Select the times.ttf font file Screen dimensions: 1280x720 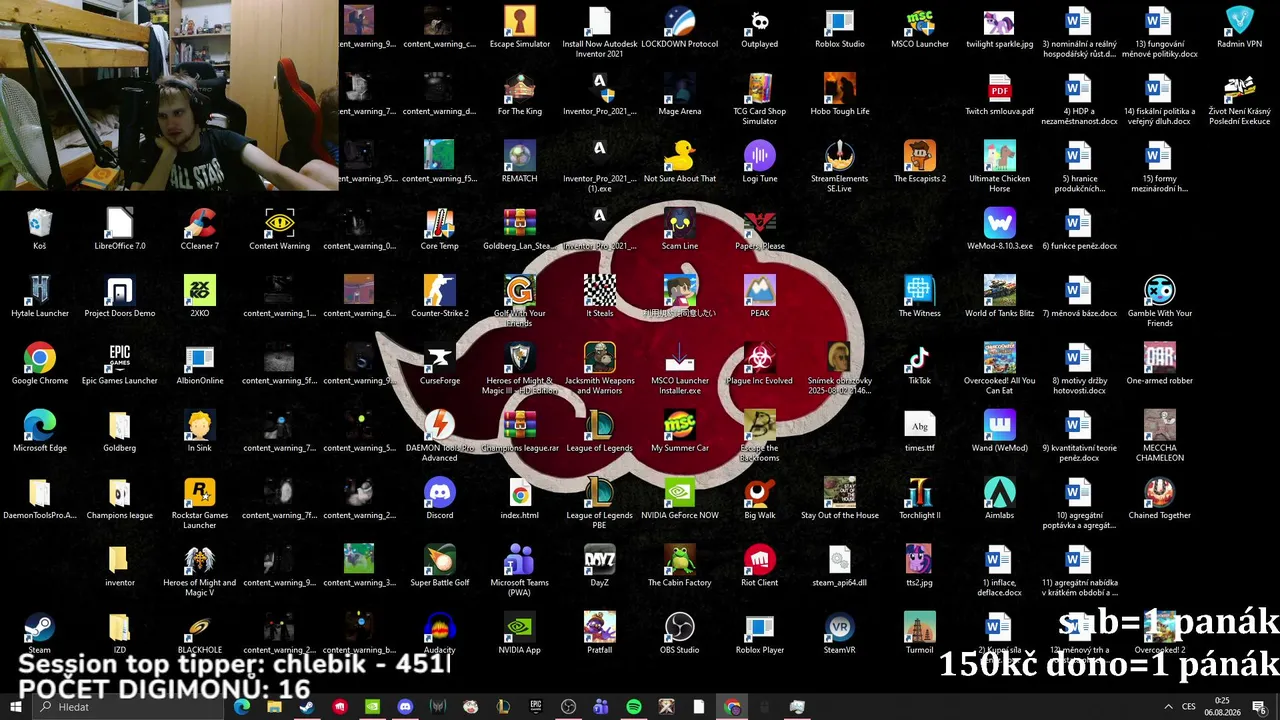(x=919, y=432)
